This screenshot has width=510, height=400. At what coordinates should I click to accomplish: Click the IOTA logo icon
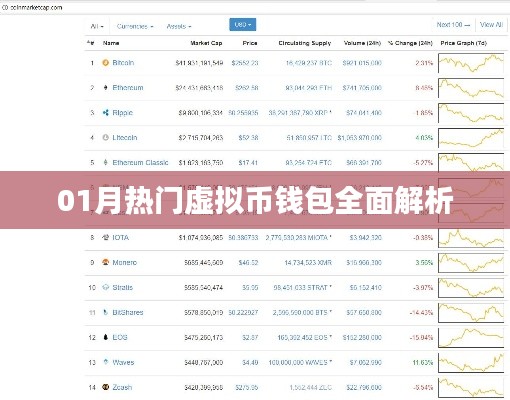tap(106, 237)
